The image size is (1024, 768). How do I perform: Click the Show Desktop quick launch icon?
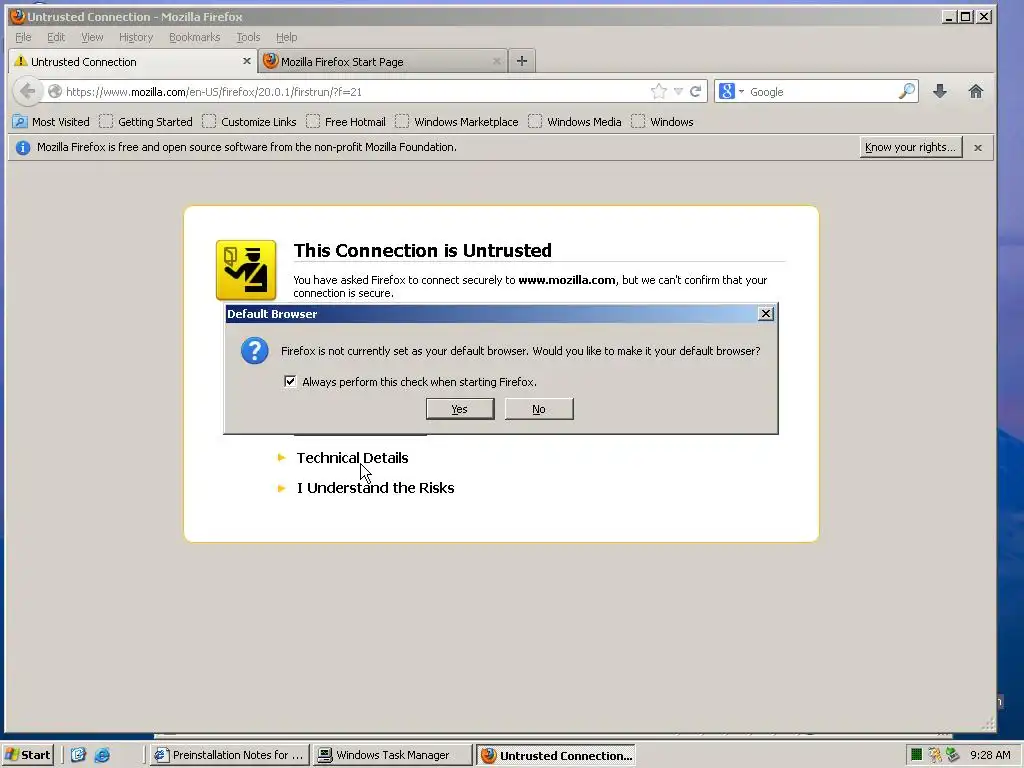point(78,755)
